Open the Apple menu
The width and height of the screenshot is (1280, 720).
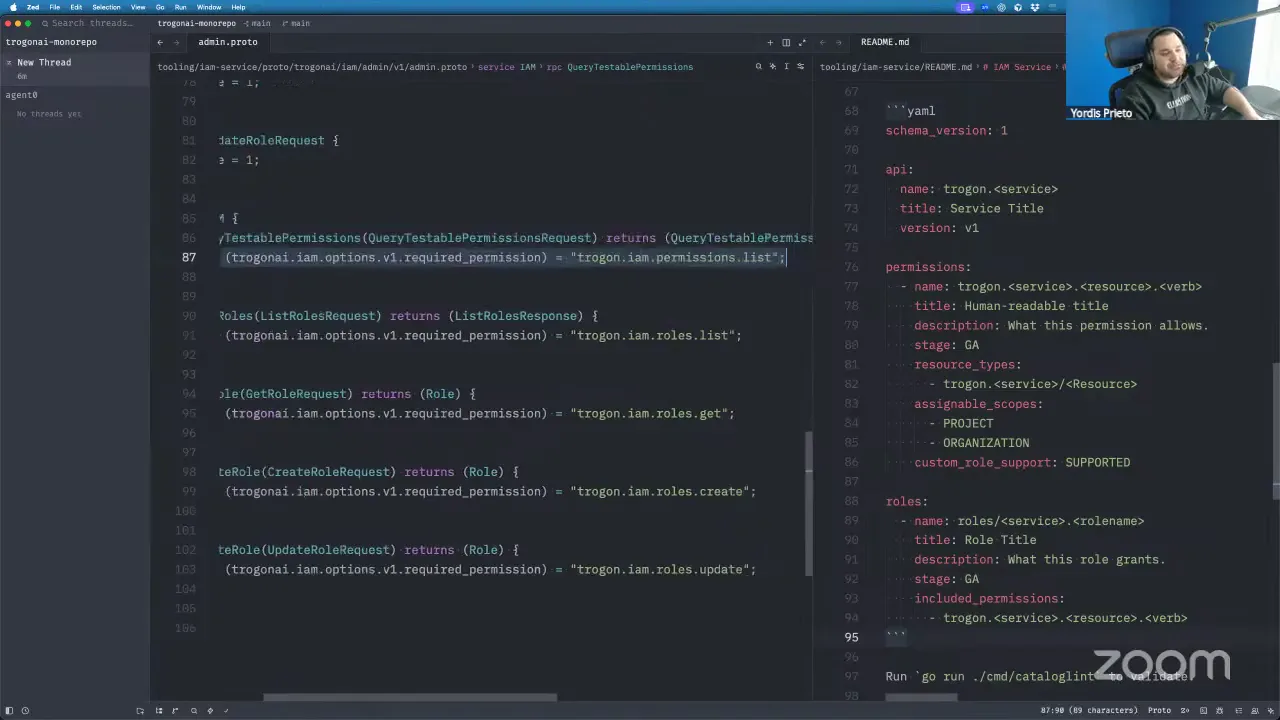(x=13, y=7)
